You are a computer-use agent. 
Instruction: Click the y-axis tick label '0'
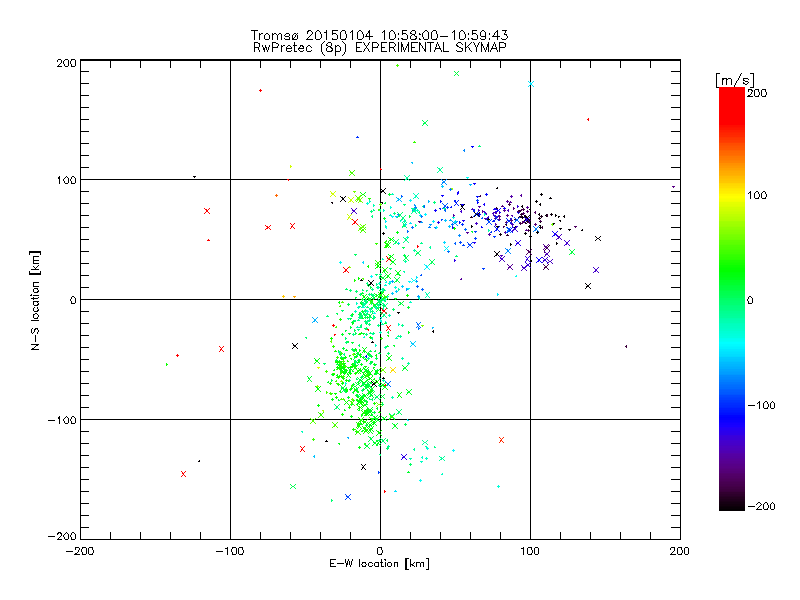73,300
